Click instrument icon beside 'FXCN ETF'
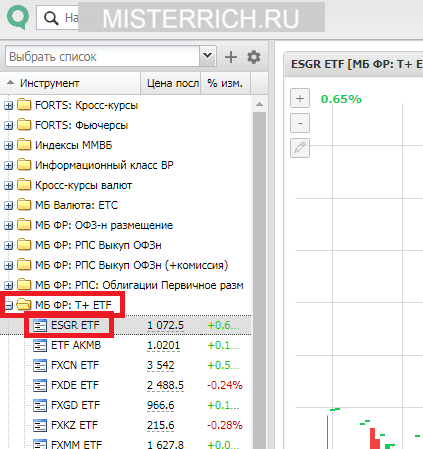 [x=40, y=366]
